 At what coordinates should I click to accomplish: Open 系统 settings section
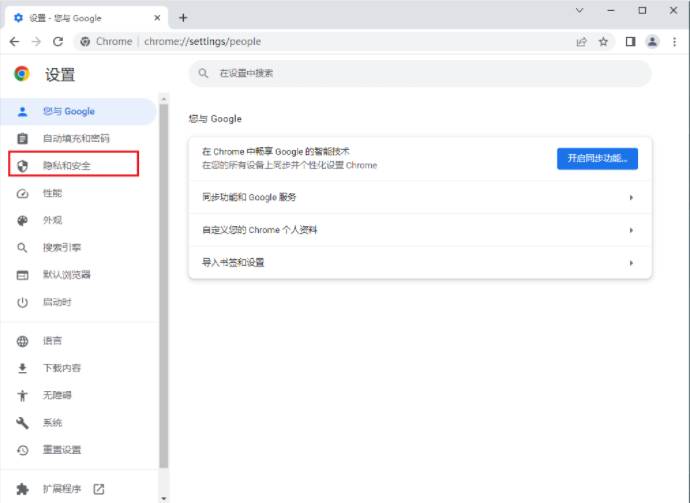click(78, 423)
